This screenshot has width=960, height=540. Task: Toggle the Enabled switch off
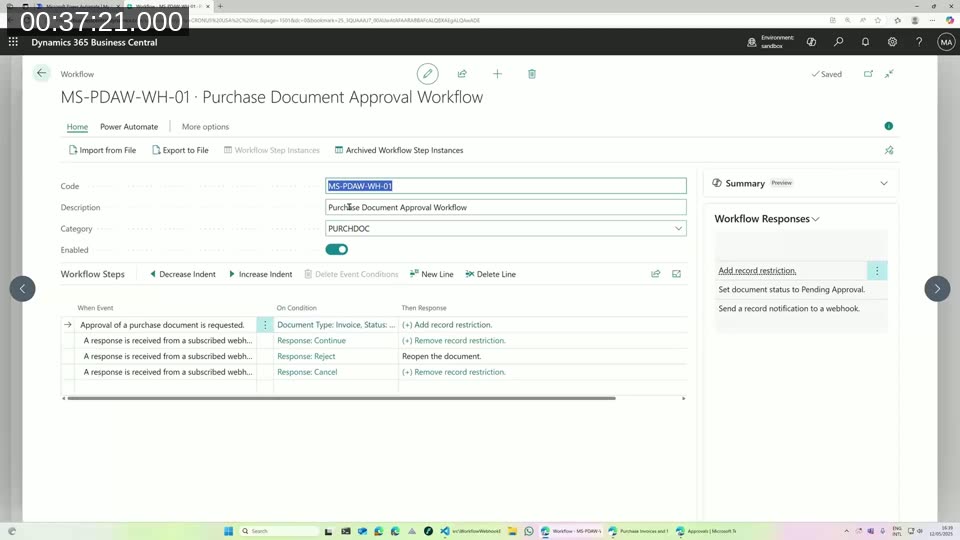point(337,249)
